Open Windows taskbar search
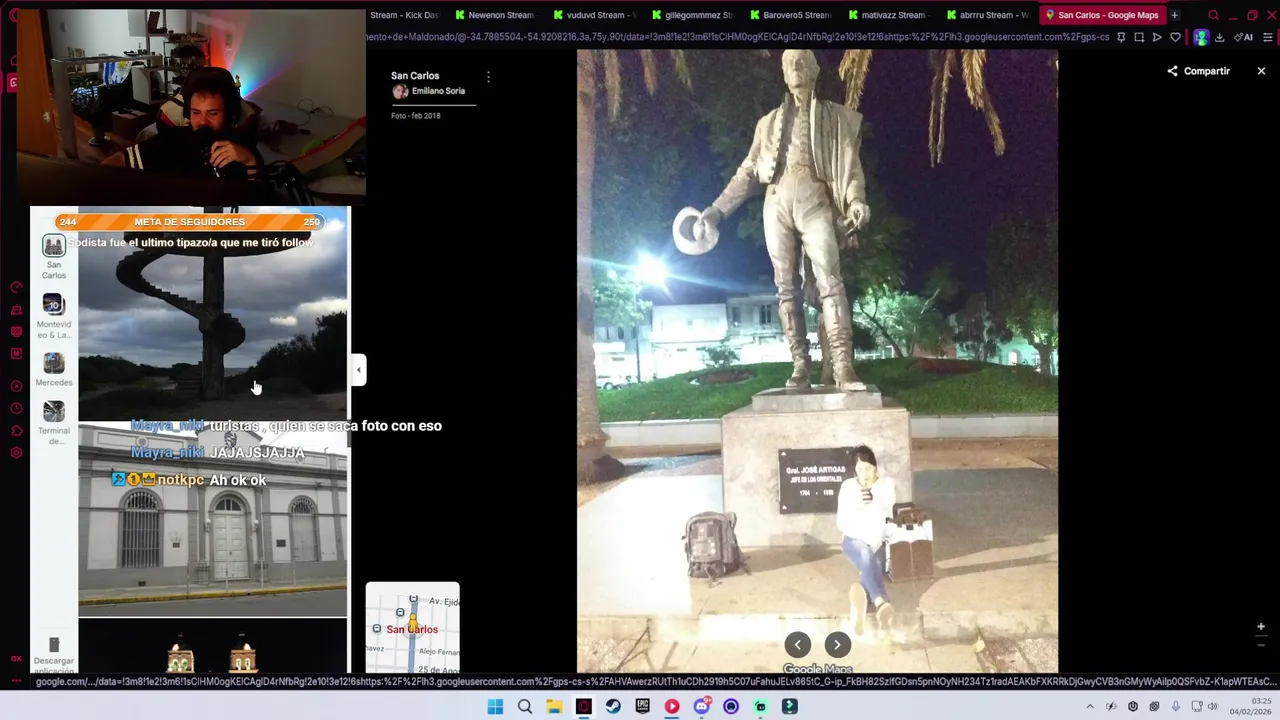Viewport: 1280px width, 720px height. click(525, 707)
